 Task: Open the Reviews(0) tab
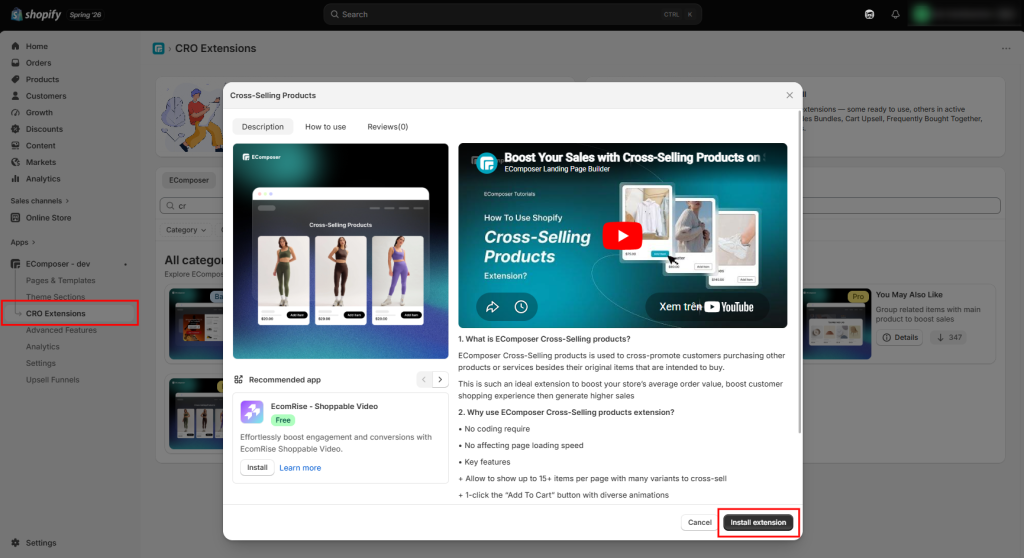pyautogui.click(x=387, y=127)
